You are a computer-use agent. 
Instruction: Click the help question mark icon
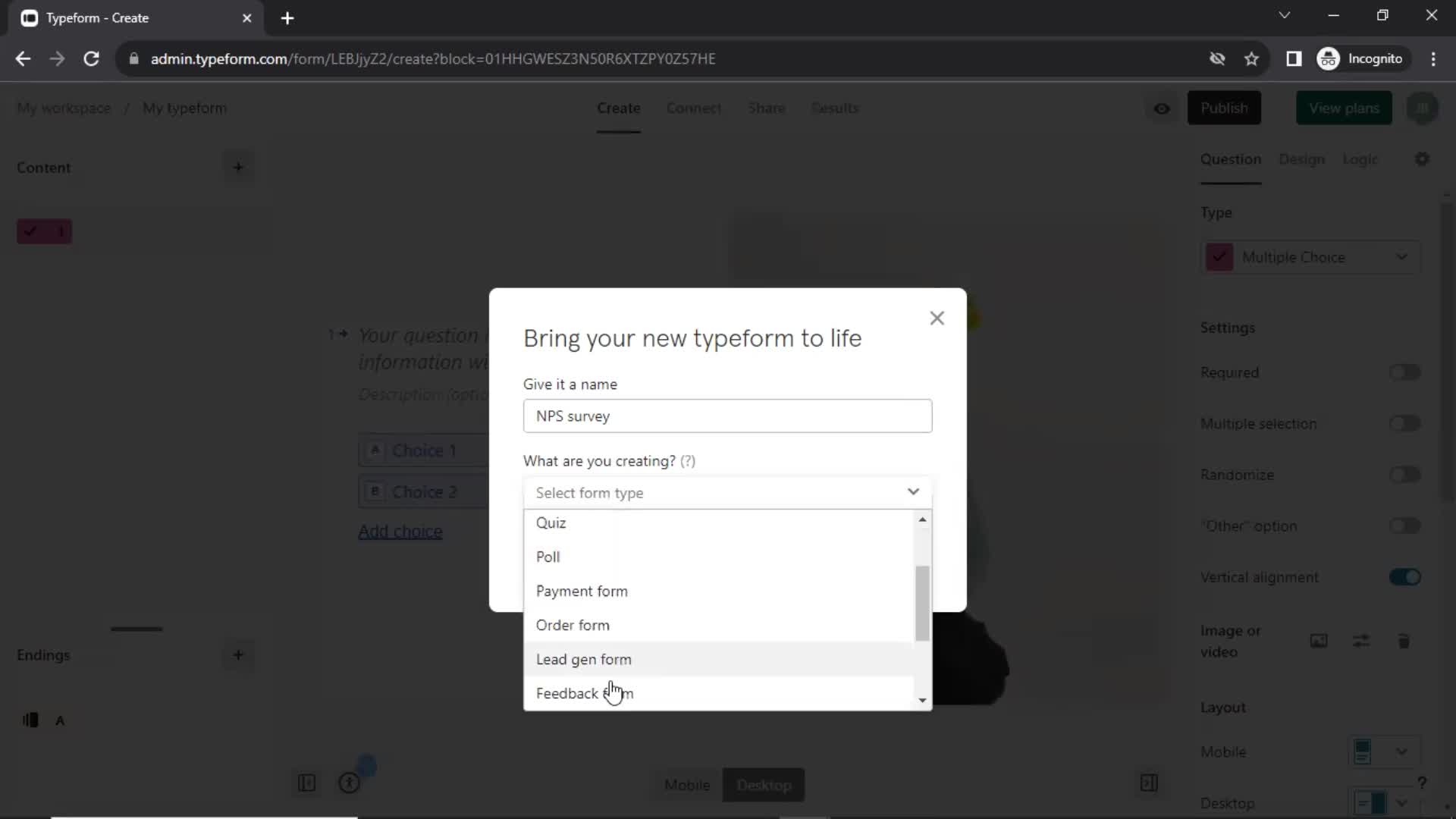coord(1422,783)
